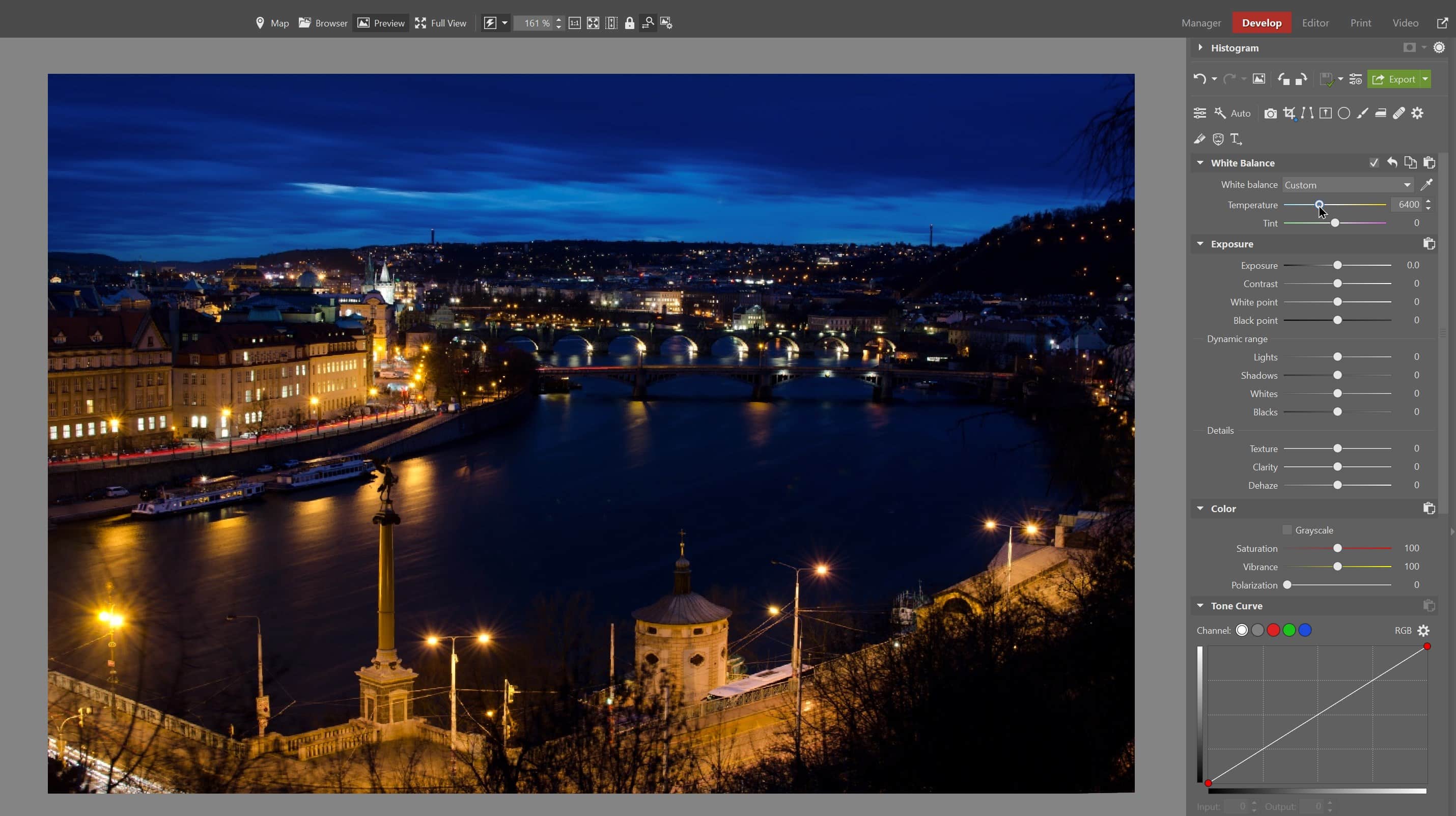Select the Radial Filter circle tool
Image resolution: width=1456 pixels, height=816 pixels.
pyautogui.click(x=1344, y=113)
